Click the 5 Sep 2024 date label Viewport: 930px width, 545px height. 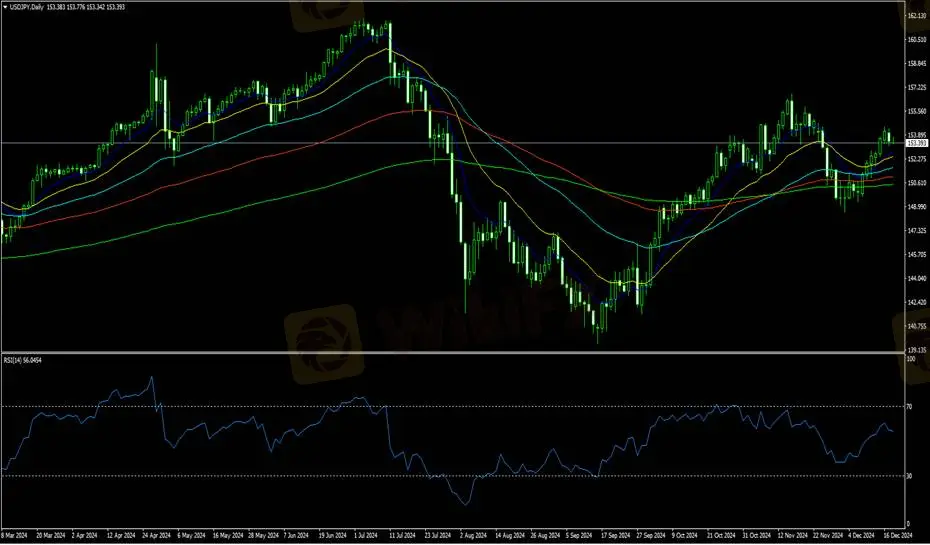pyautogui.click(x=578, y=536)
